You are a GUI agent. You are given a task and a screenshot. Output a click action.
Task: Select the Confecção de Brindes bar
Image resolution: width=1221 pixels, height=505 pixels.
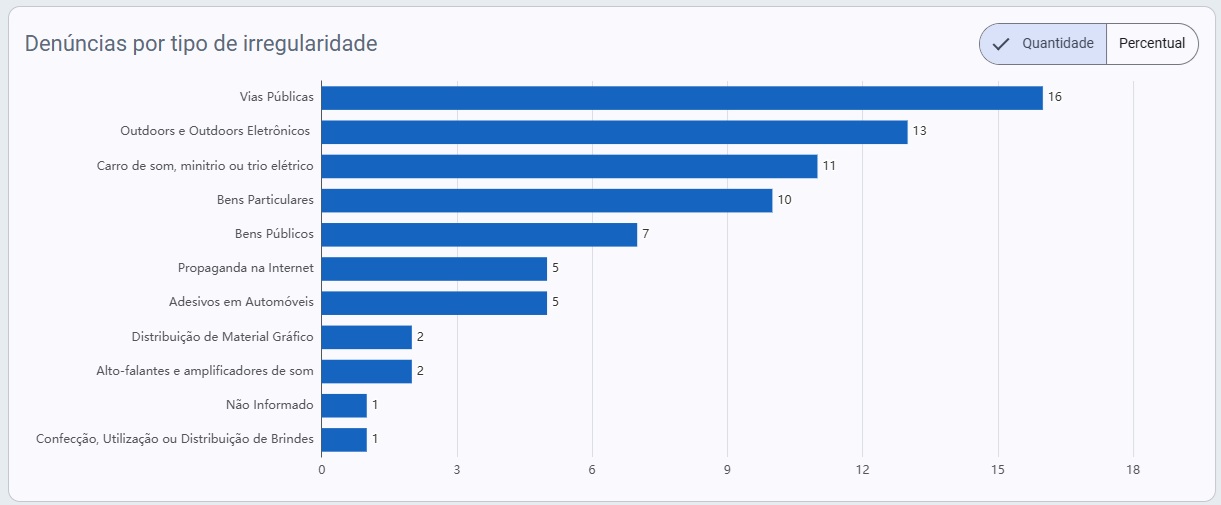[x=344, y=439]
